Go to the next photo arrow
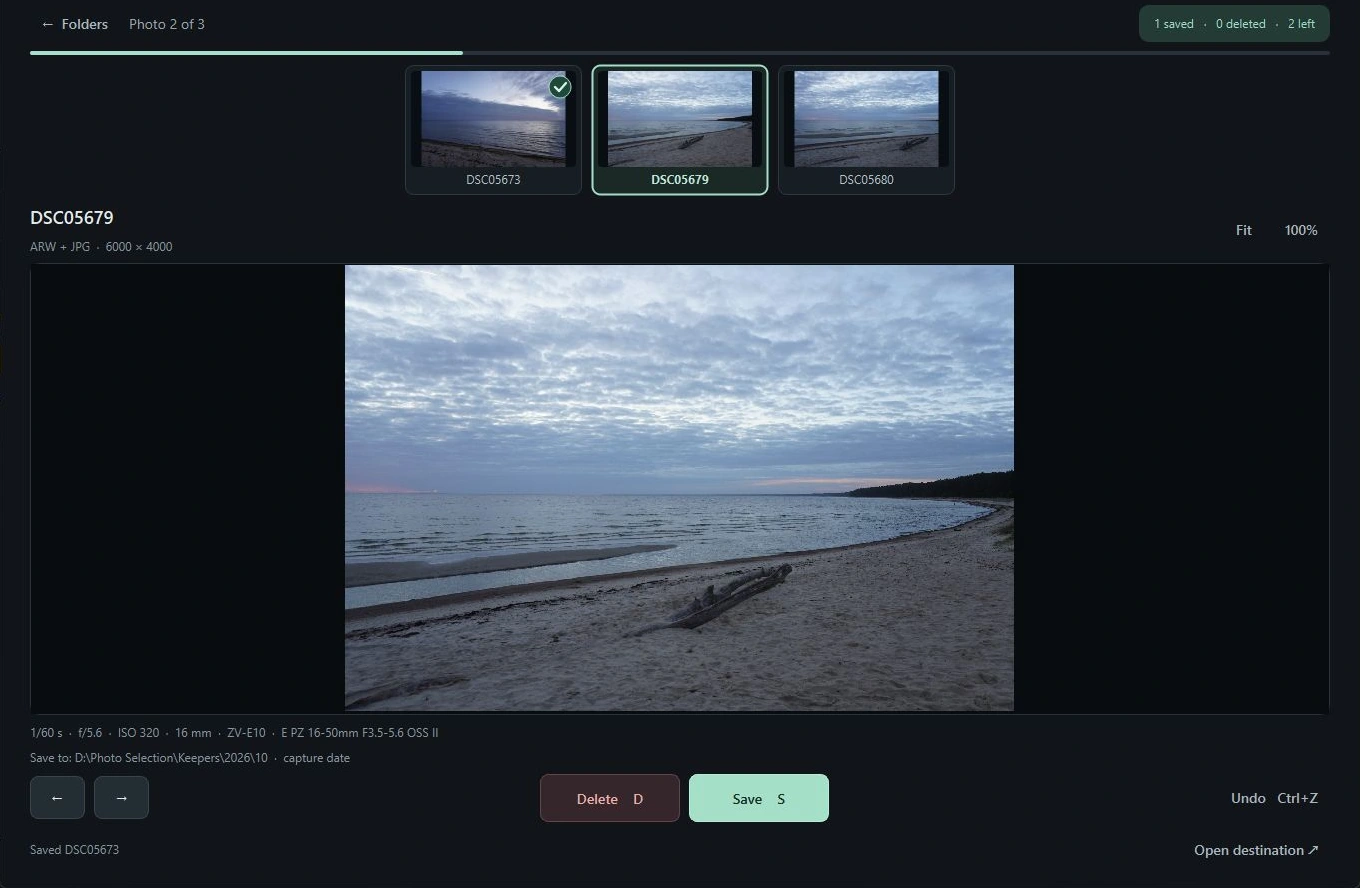1360x888 pixels. click(121, 798)
